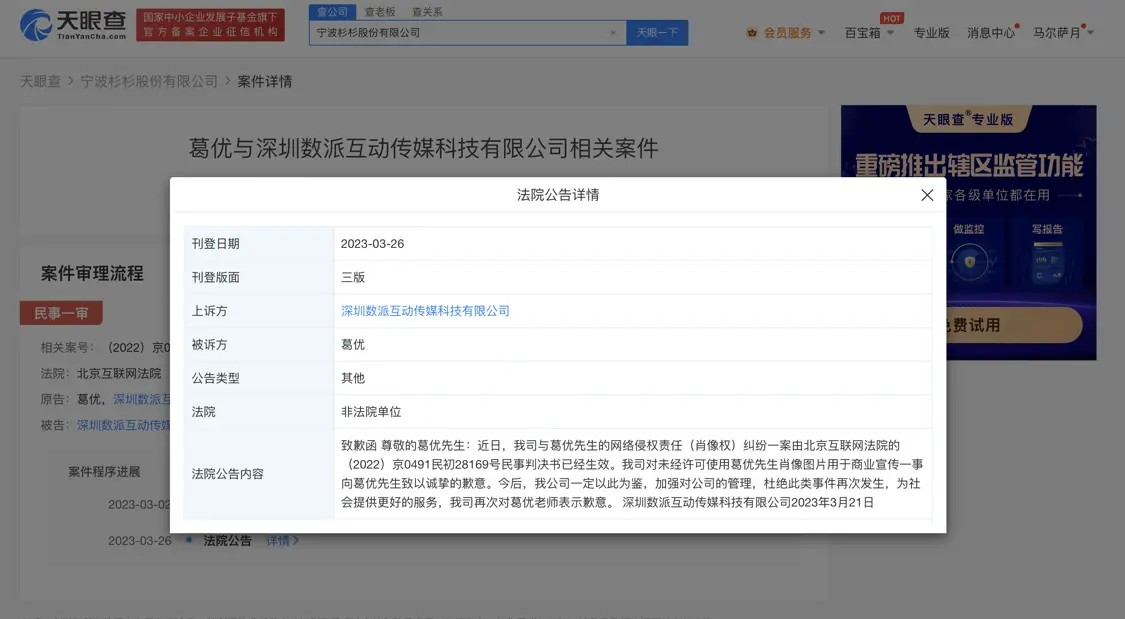The width and height of the screenshot is (1125, 619).
Task: Open 详情 link next to 法院公告
Action: 283,541
